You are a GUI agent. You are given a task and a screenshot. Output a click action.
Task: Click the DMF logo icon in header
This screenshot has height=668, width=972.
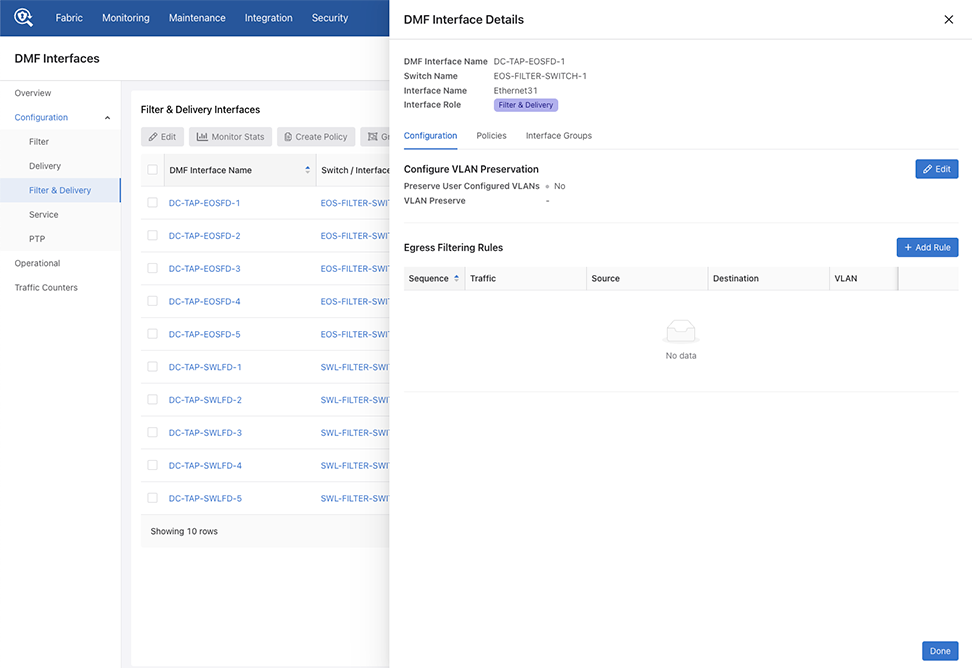point(23,18)
